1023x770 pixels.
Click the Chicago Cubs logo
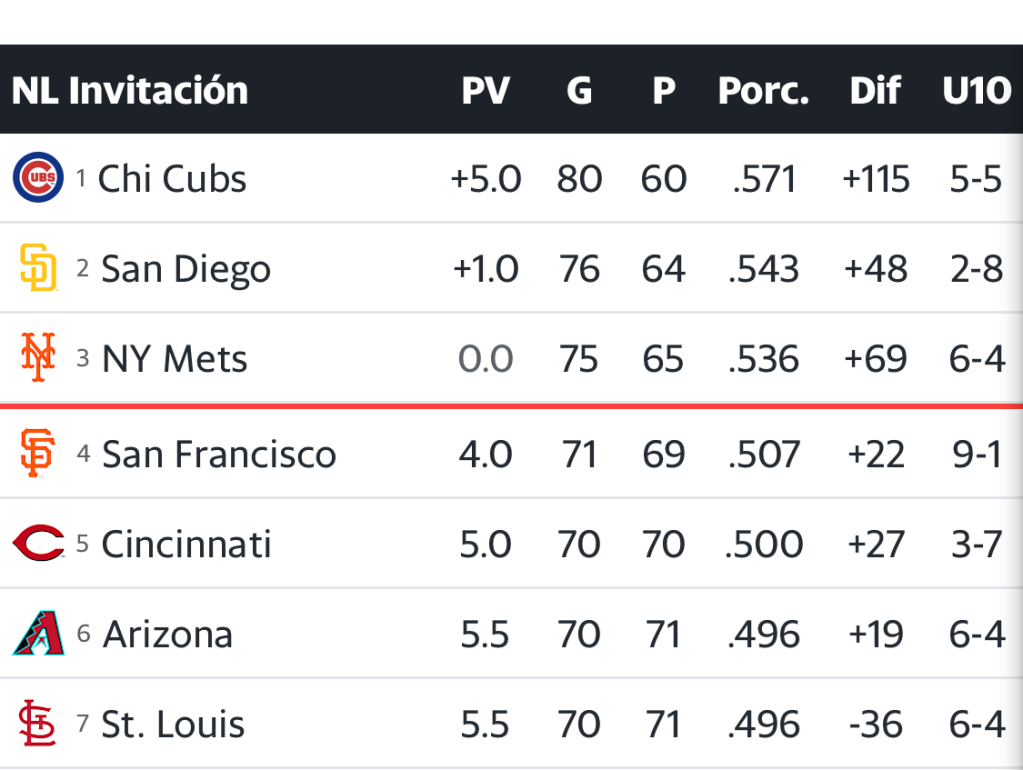(x=38, y=179)
